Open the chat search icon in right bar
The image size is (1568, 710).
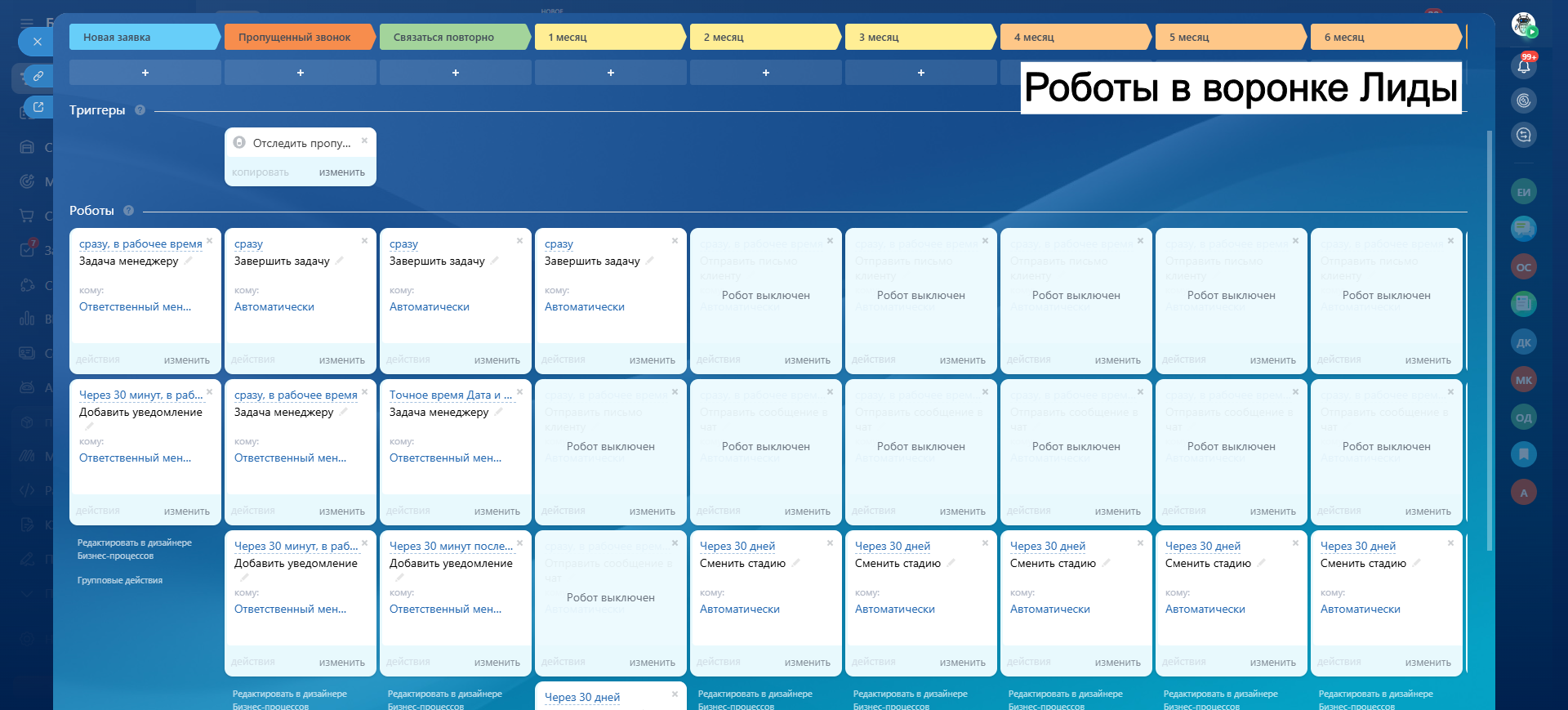tap(1524, 135)
